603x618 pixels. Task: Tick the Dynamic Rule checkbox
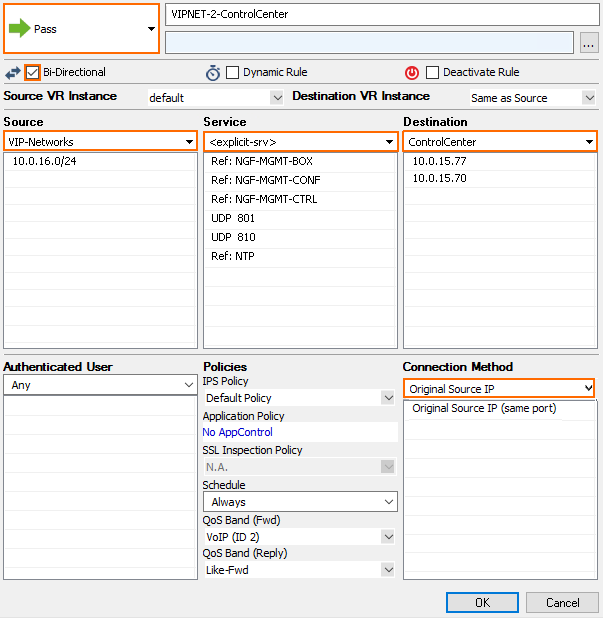232,73
